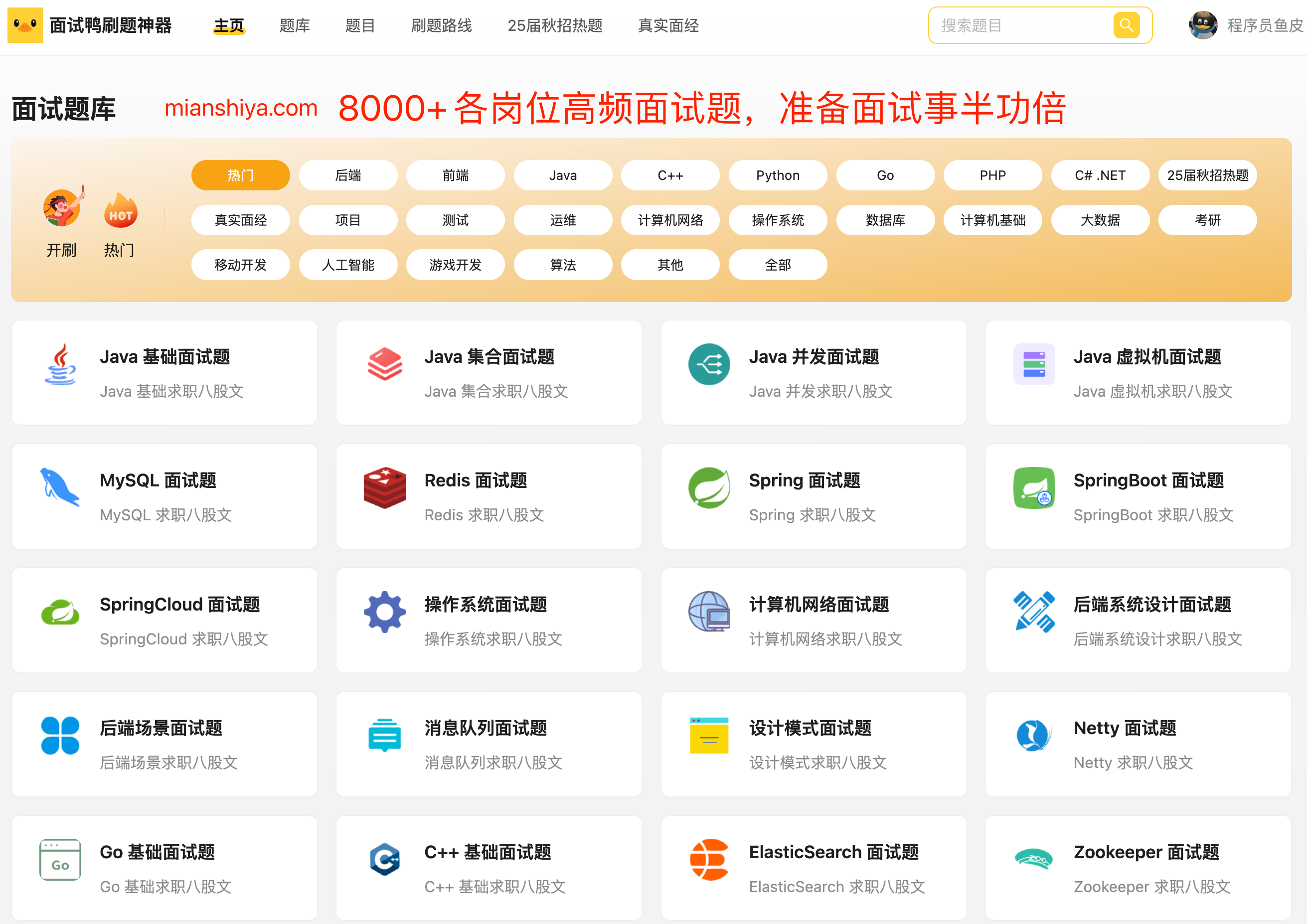The image size is (1307, 924).
Task: Click the Spring green leaf icon
Action: (x=709, y=488)
